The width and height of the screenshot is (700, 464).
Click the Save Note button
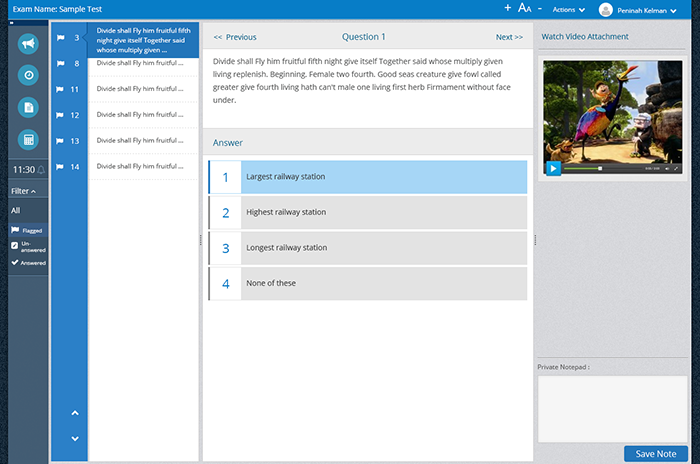click(x=655, y=454)
